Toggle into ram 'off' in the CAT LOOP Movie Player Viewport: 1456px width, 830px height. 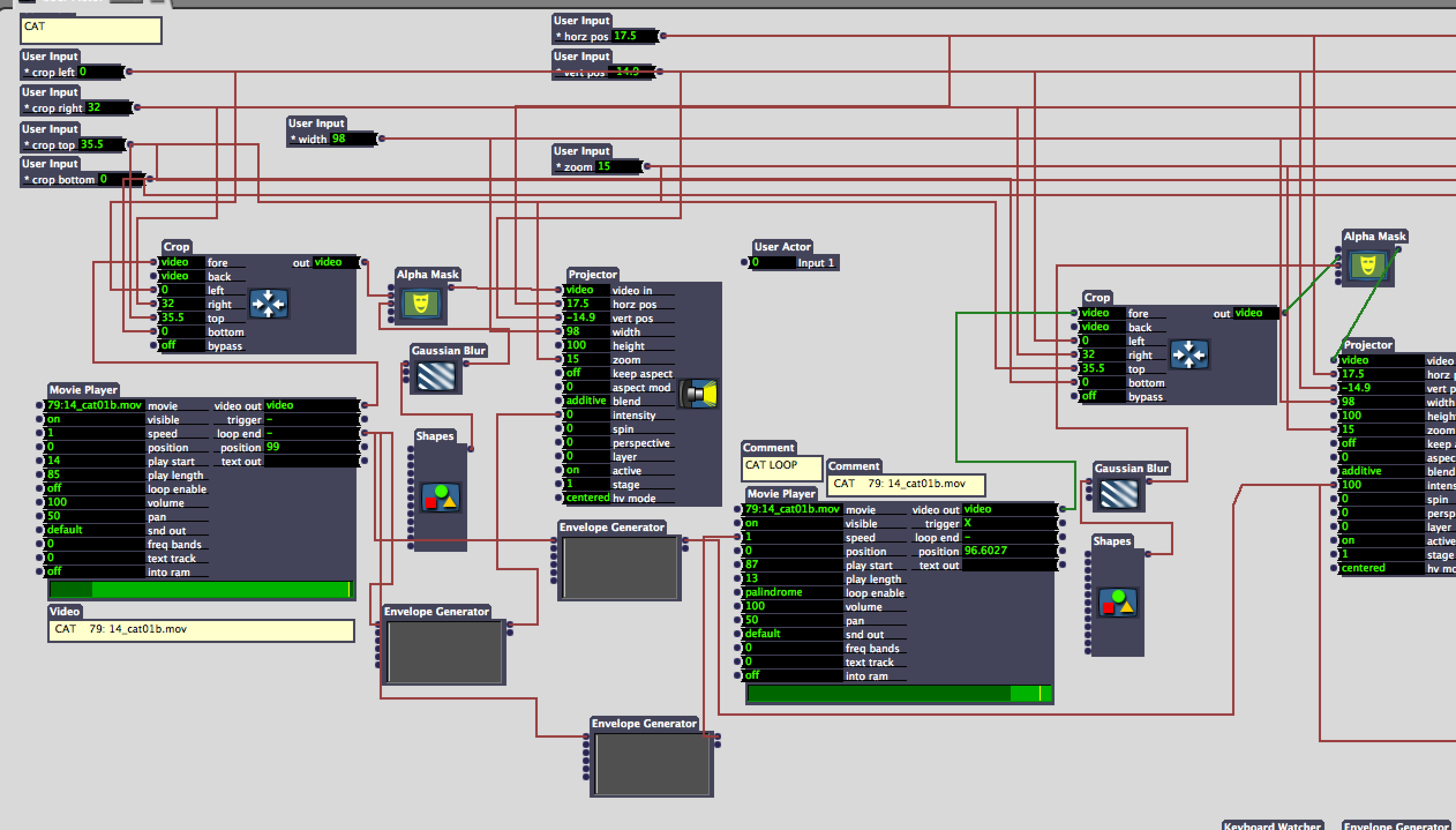pyautogui.click(x=793, y=675)
